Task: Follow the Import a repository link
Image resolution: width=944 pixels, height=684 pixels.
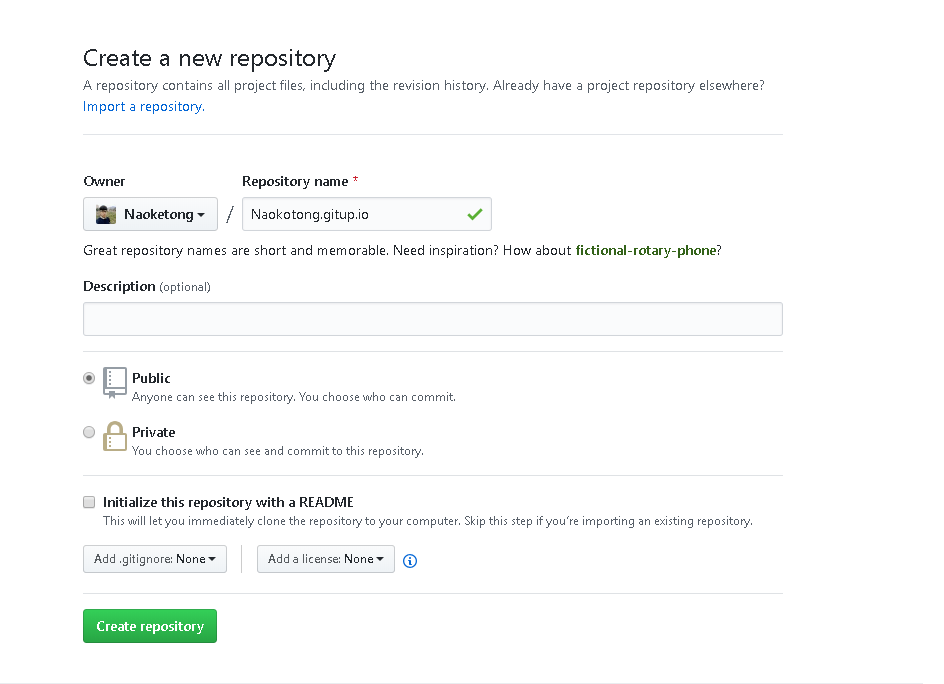Action: [x=142, y=106]
